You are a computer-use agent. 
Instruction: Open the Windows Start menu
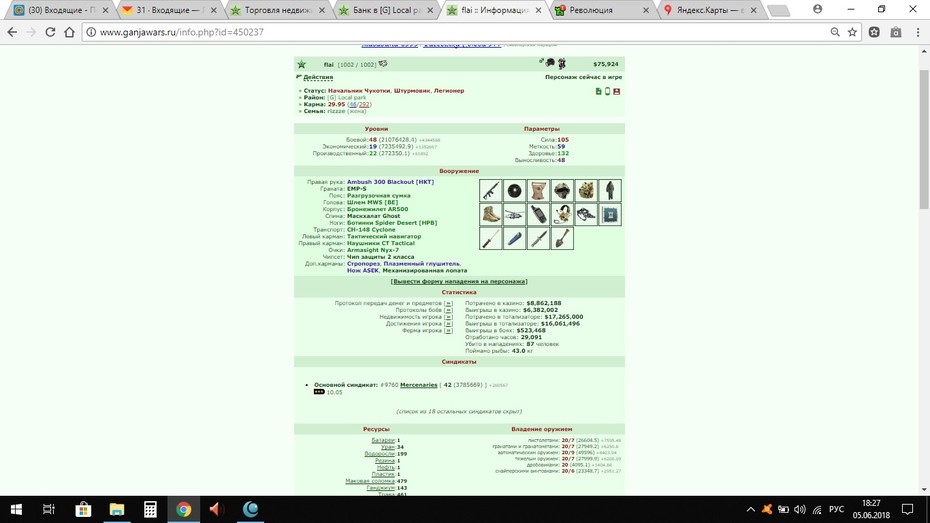point(16,509)
